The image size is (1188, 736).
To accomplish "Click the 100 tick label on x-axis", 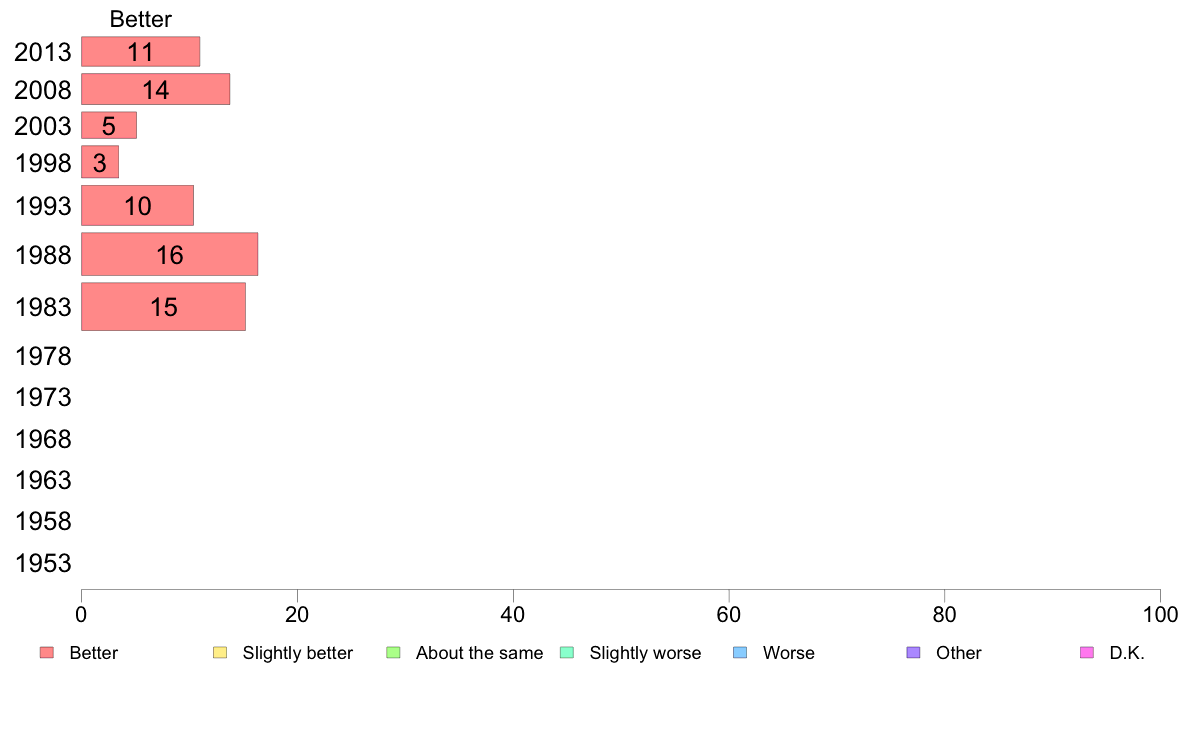I will coord(1160,615).
